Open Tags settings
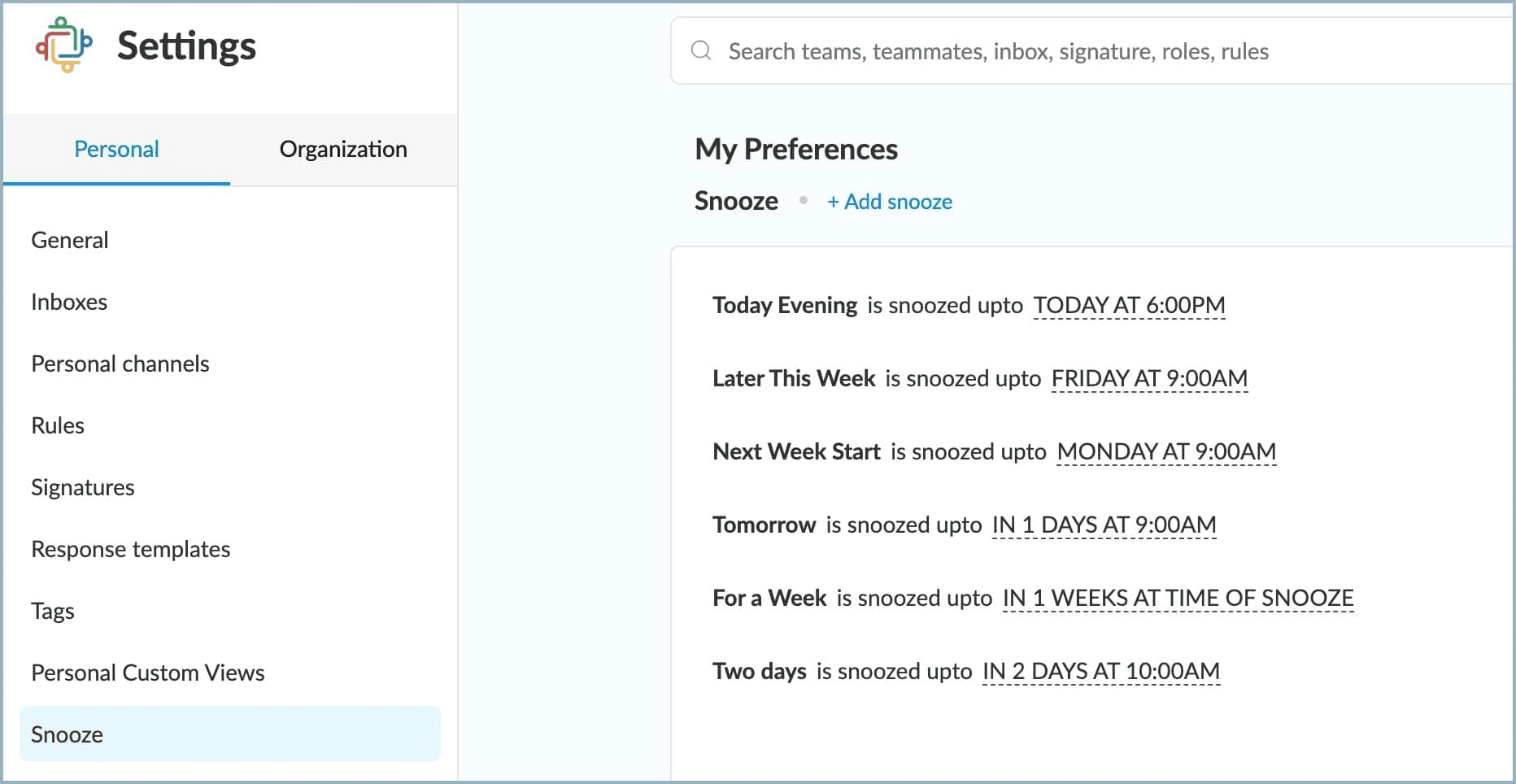Screen dimensions: 1516x784 pos(53,611)
